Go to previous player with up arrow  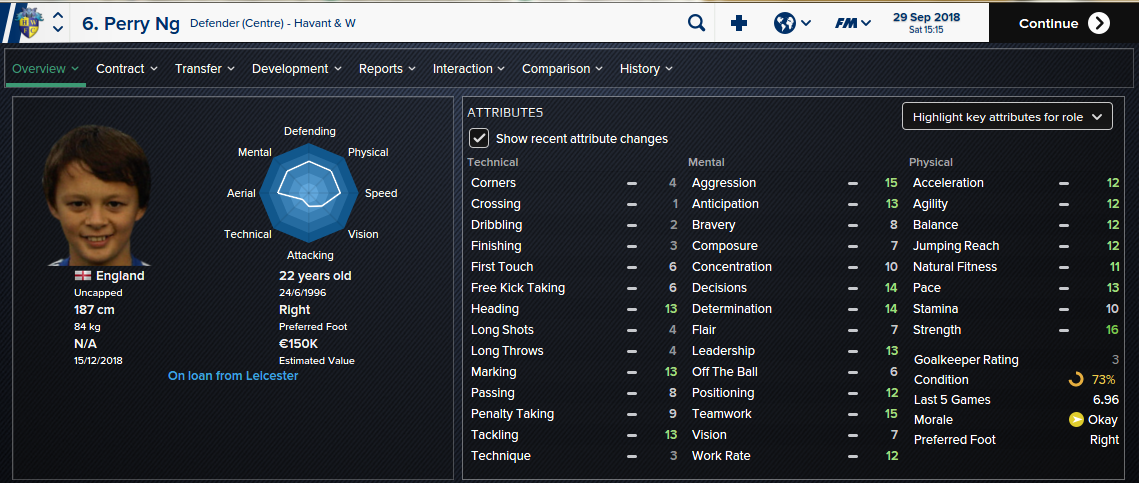[x=59, y=16]
